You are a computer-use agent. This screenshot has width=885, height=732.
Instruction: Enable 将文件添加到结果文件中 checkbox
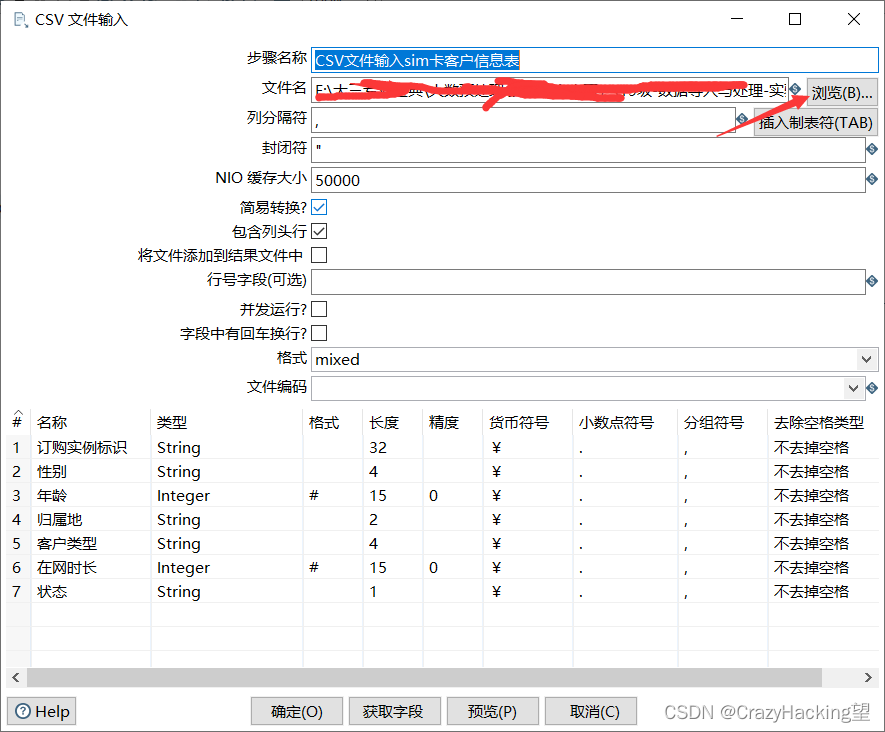click(319, 255)
